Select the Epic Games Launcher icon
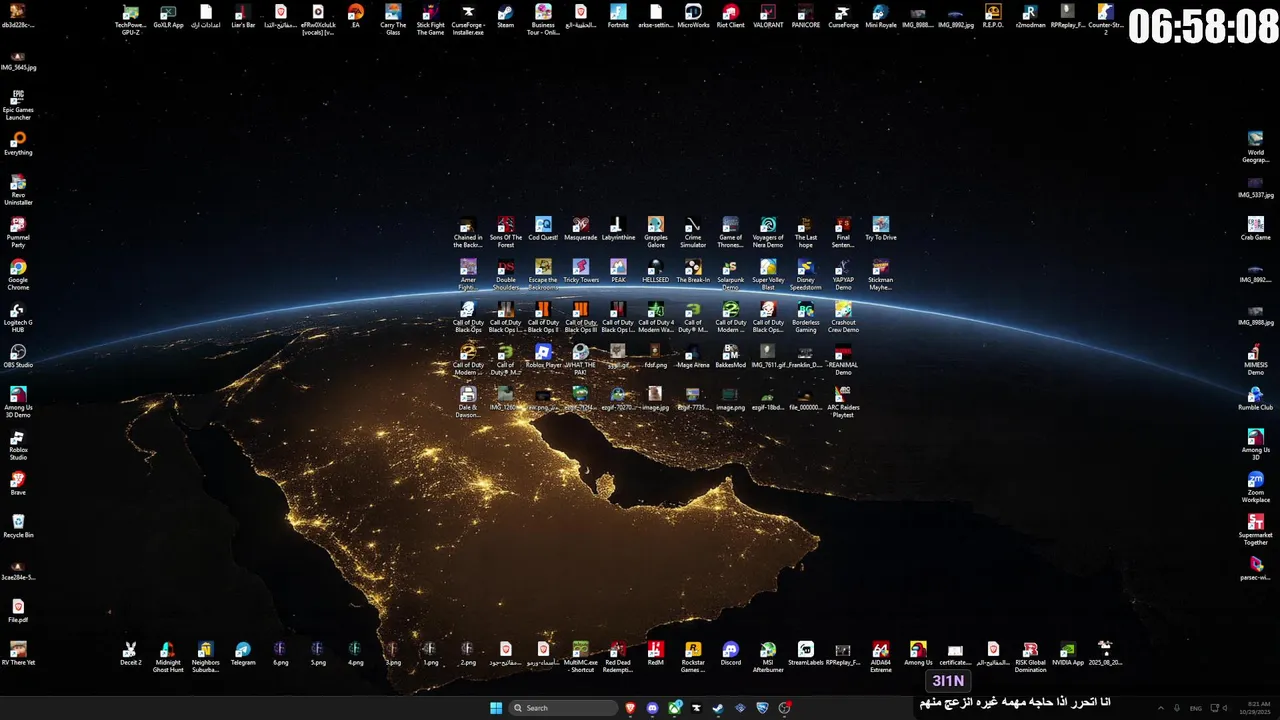The height and width of the screenshot is (720, 1280). [18, 105]
